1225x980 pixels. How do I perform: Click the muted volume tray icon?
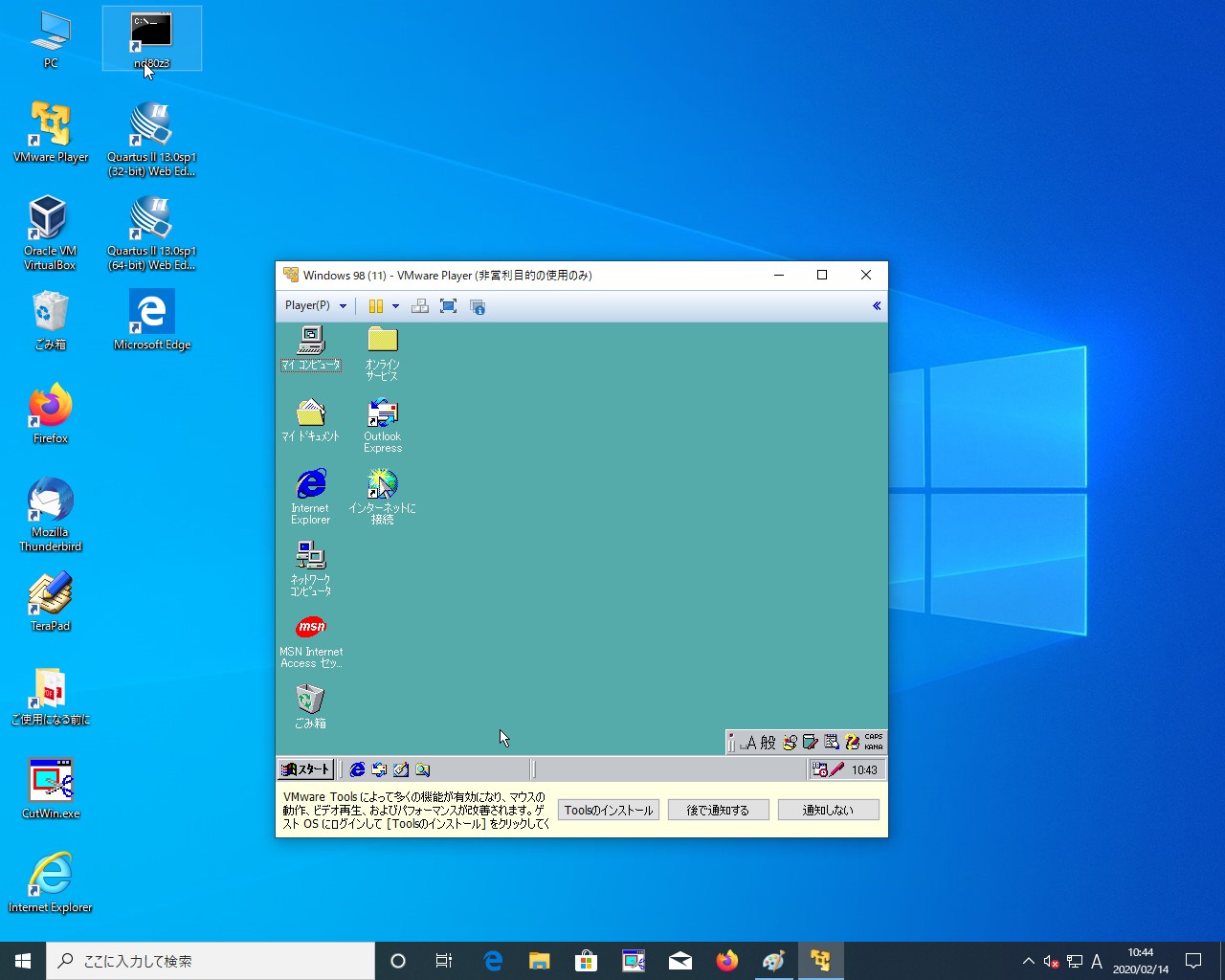1051,961
